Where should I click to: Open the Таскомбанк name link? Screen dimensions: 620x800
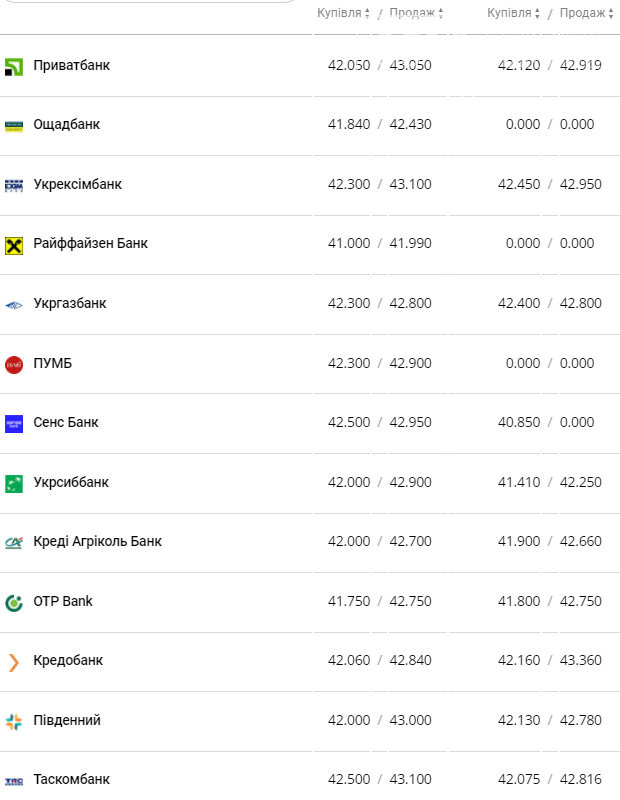[x=72, y=779]
